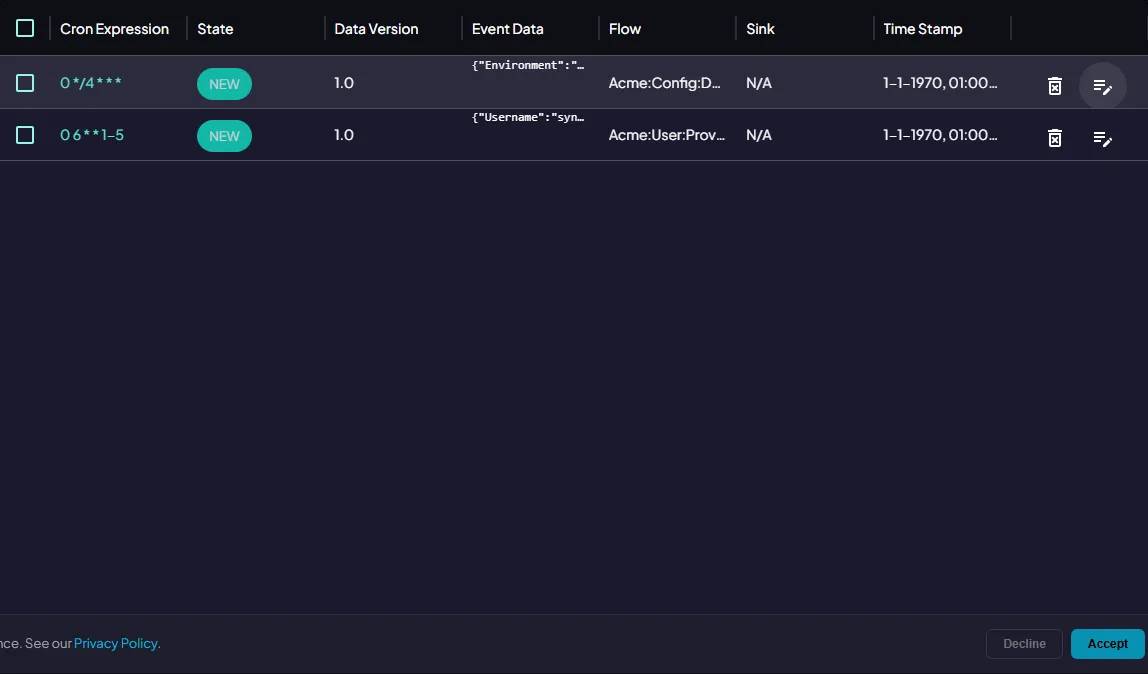Image resolution: width=1148 pixels, height=674 pixels.
Task: Sort by Time Stamp column header
Action: (x=922, y=29)
